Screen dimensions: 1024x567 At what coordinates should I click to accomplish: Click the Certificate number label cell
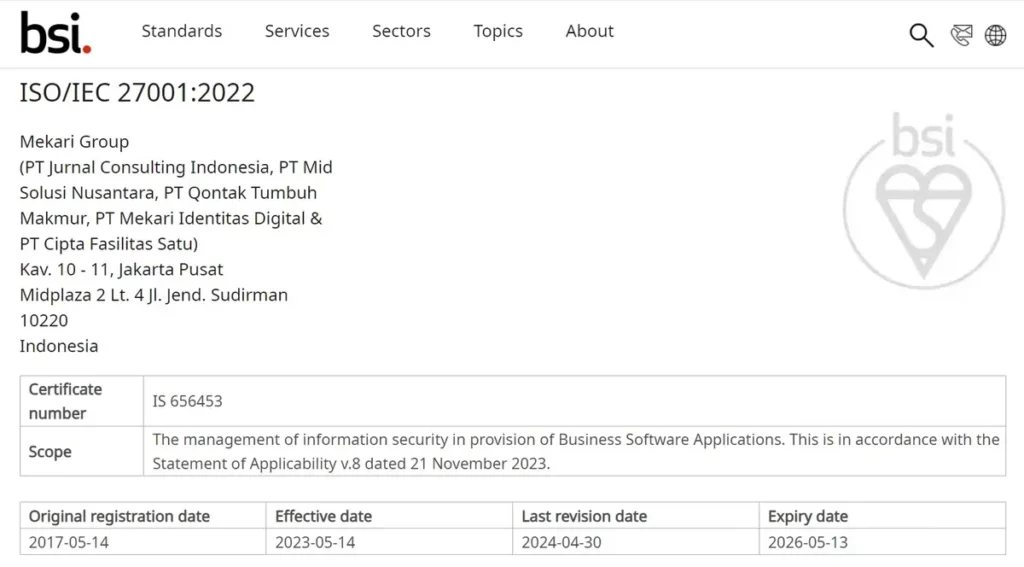[x=82, y=401]
